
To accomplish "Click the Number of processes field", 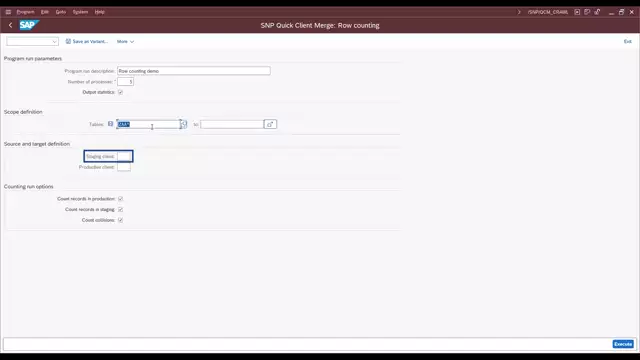I will tap(125, 82).
